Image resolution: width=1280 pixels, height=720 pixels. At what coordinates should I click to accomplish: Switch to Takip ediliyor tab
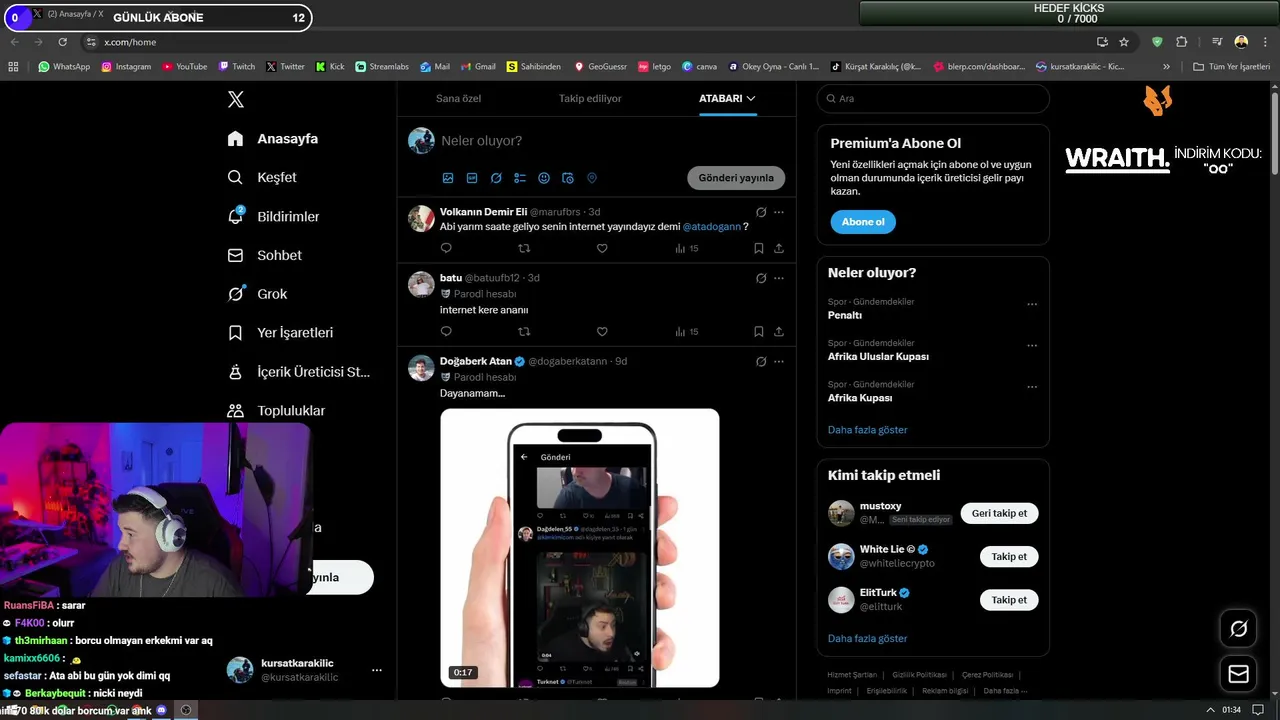(590, 98)
